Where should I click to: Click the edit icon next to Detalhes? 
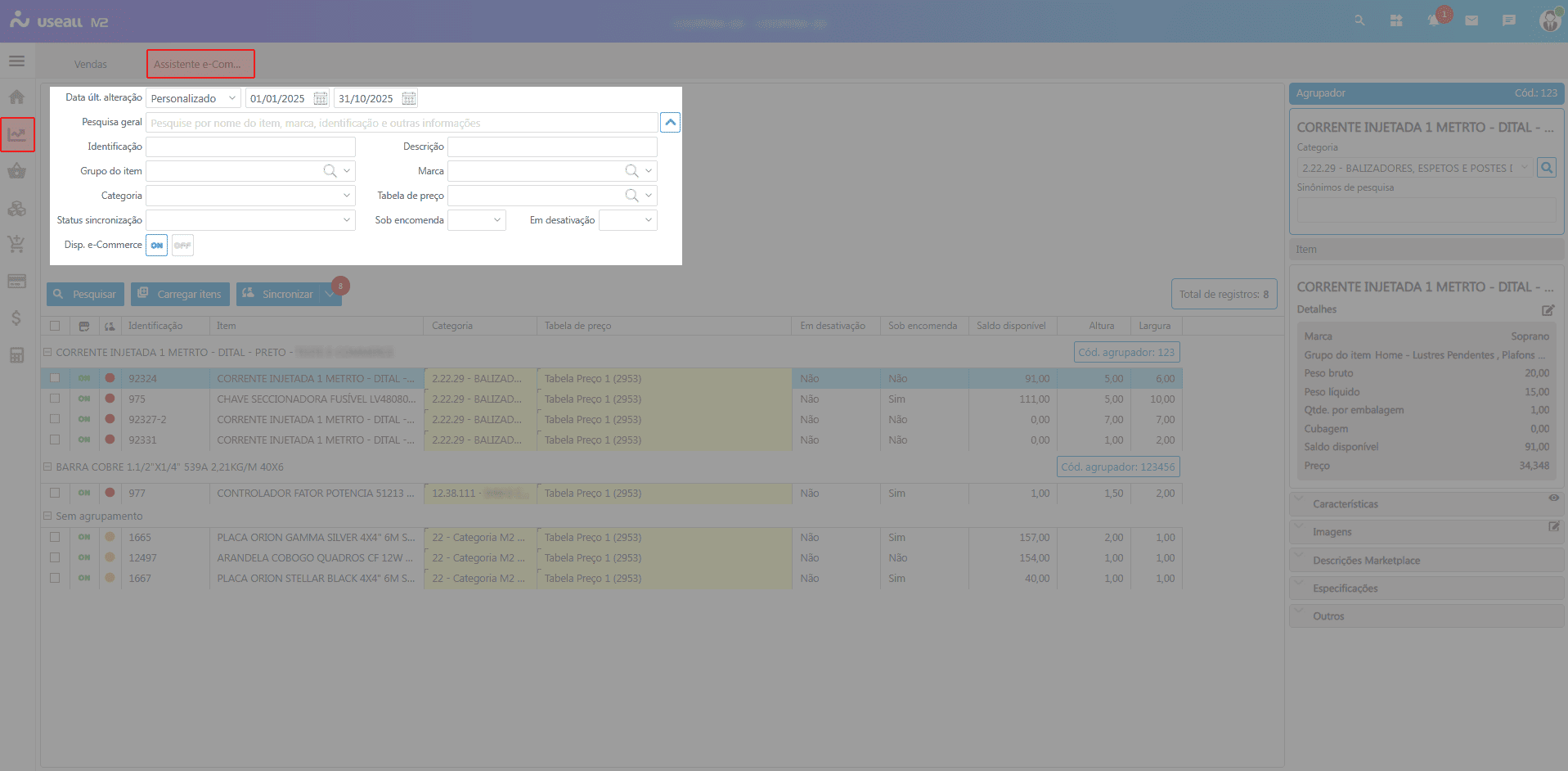1548,310
